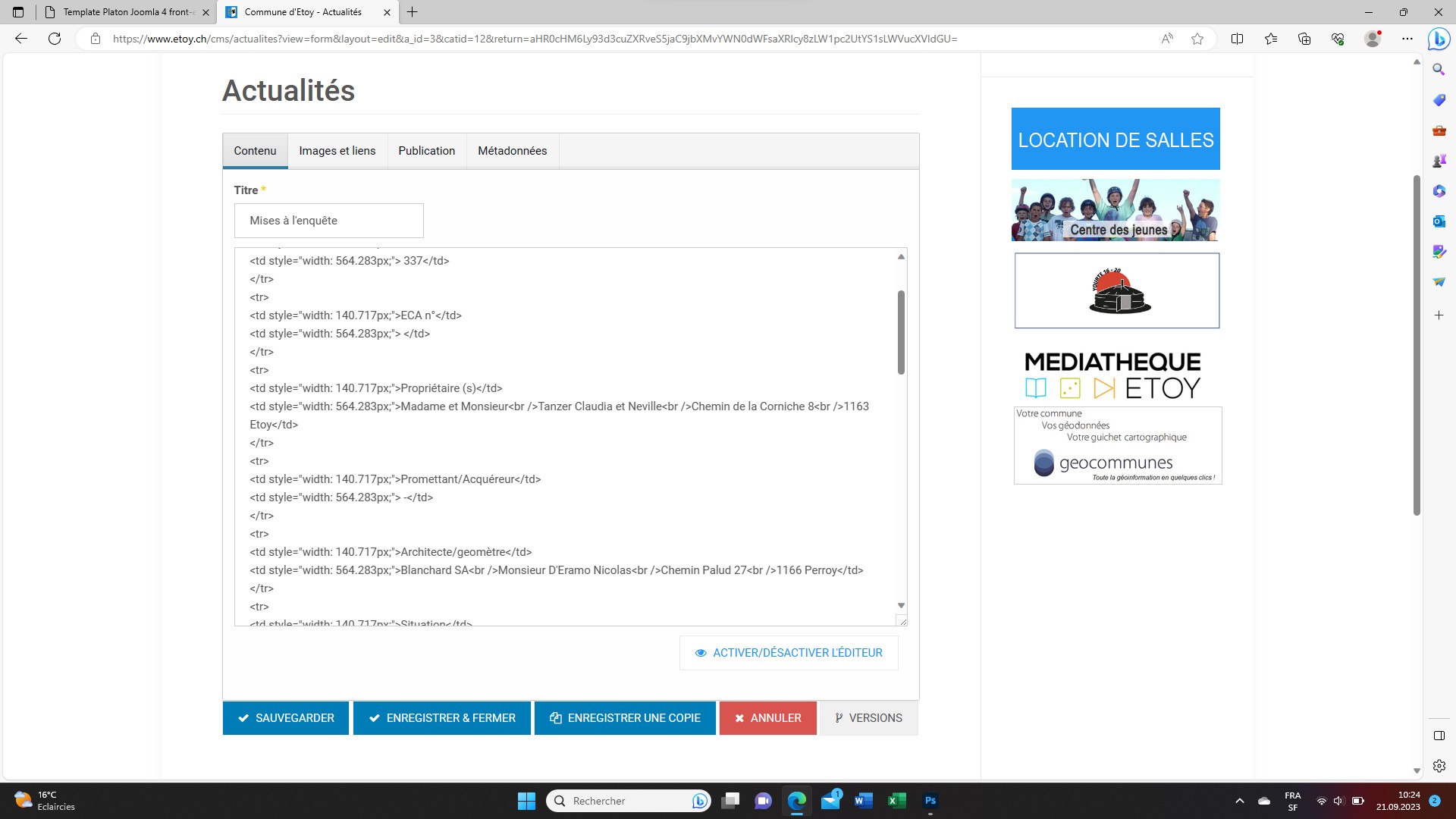Open the Versions button
The height and width of the screenshot is (819, 1456).
point(868,718)
